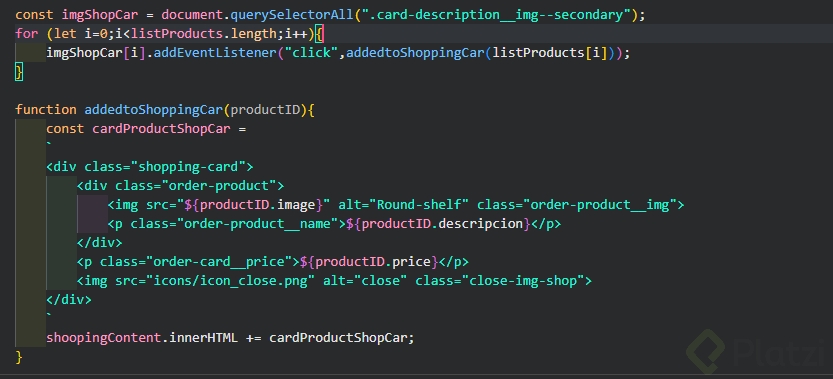This screenshot has height=379, width=833.
Task: Click the ${productID.image} template expression
Action: click(x=254, y=205)
